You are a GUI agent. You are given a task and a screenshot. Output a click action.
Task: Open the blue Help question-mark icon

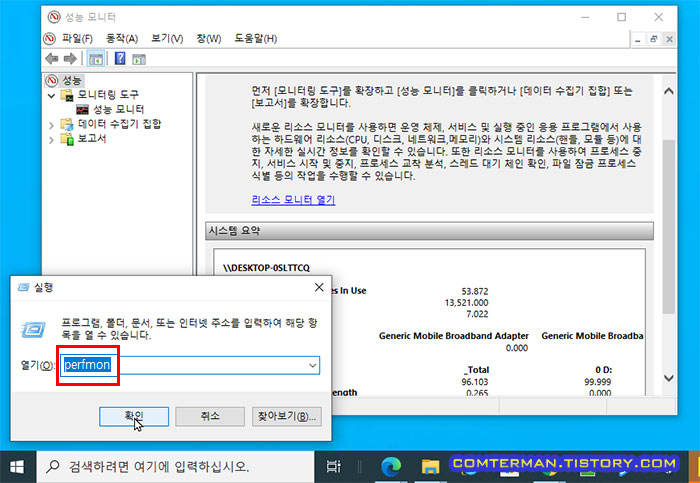[x=120, y=58]
